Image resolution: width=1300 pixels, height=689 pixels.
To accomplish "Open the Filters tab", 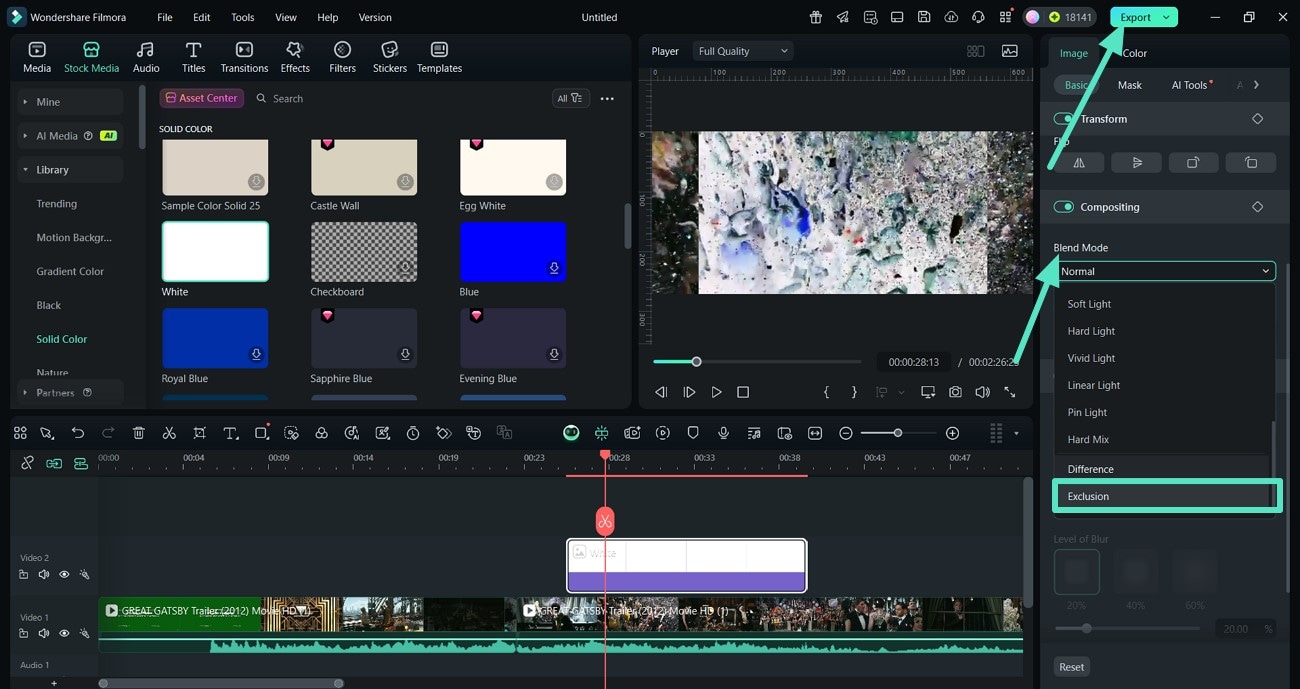I will (x=342, y=57).
